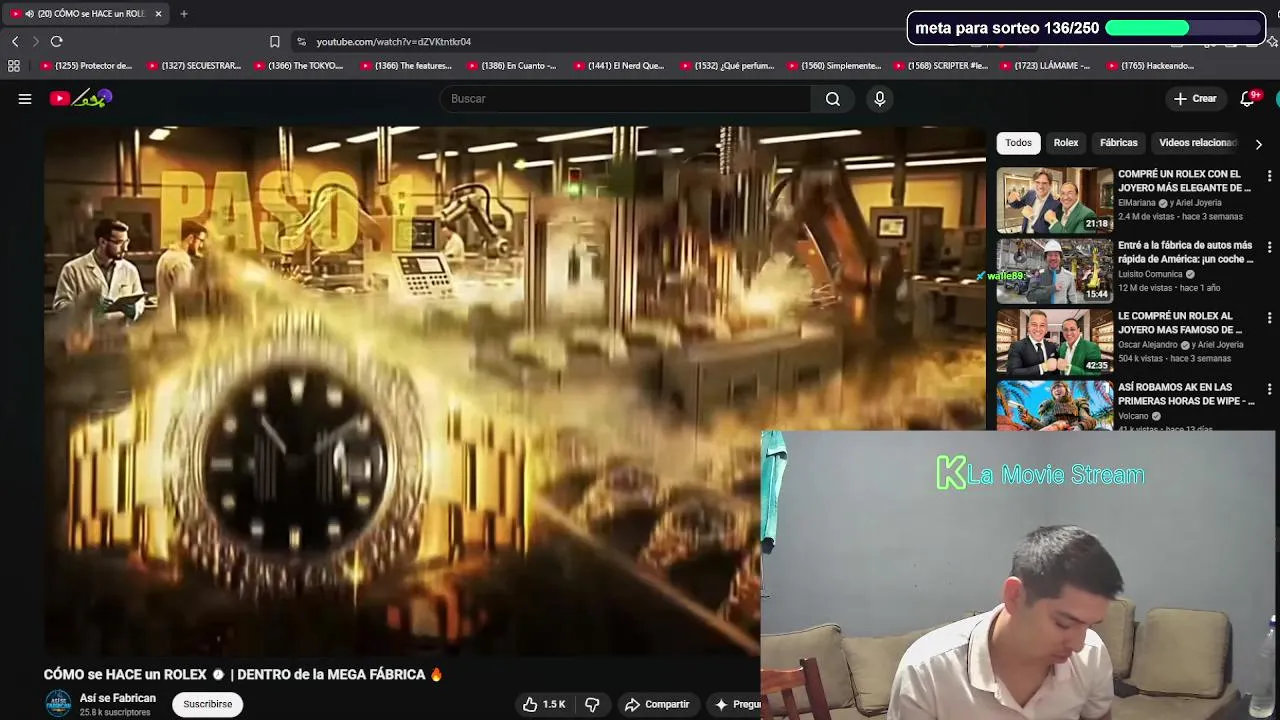Open bookmark (1366) The features...
This screenshot has width=1280, height=720.
[x=406, y=66]
